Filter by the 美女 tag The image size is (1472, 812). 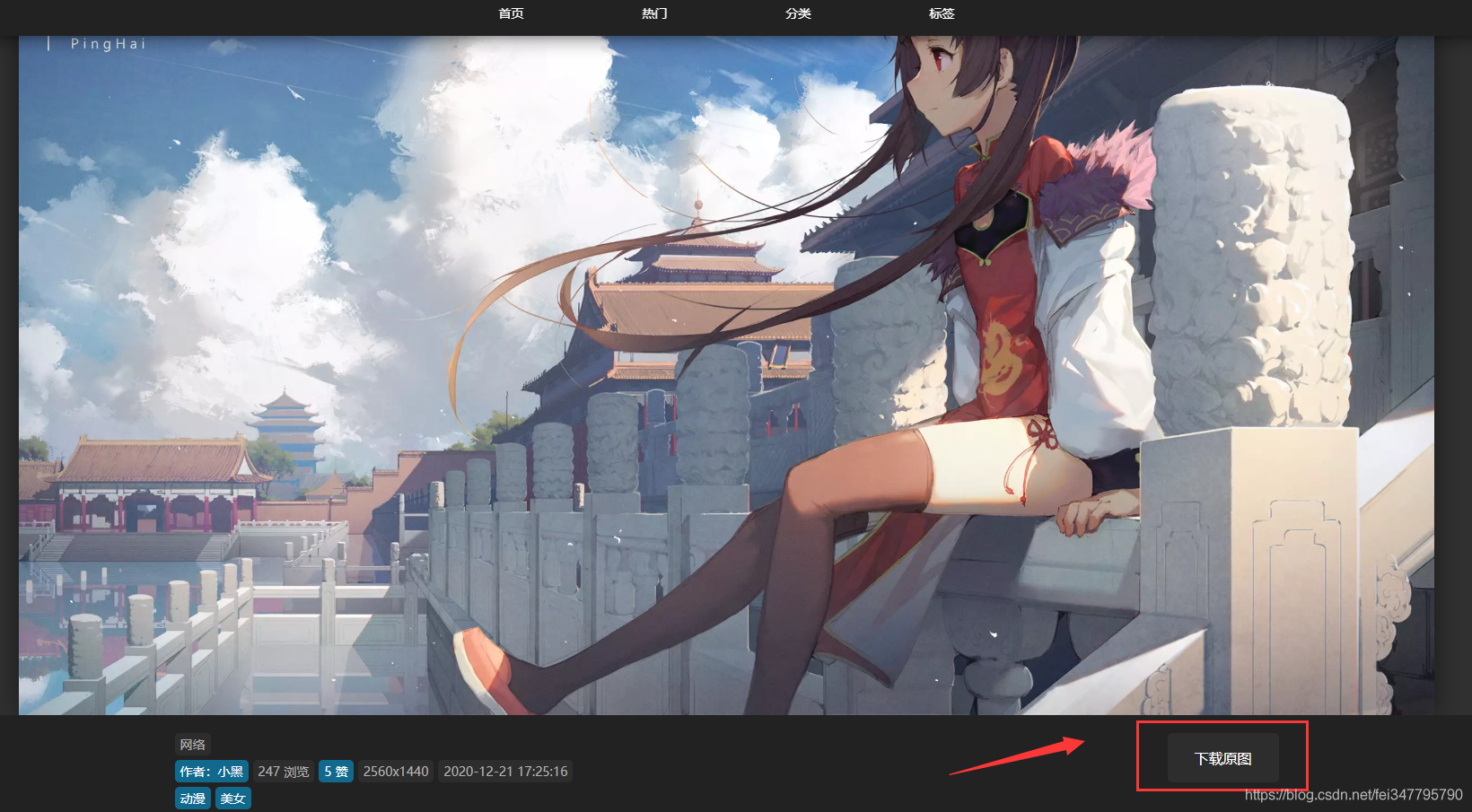[x=232, y=799]
